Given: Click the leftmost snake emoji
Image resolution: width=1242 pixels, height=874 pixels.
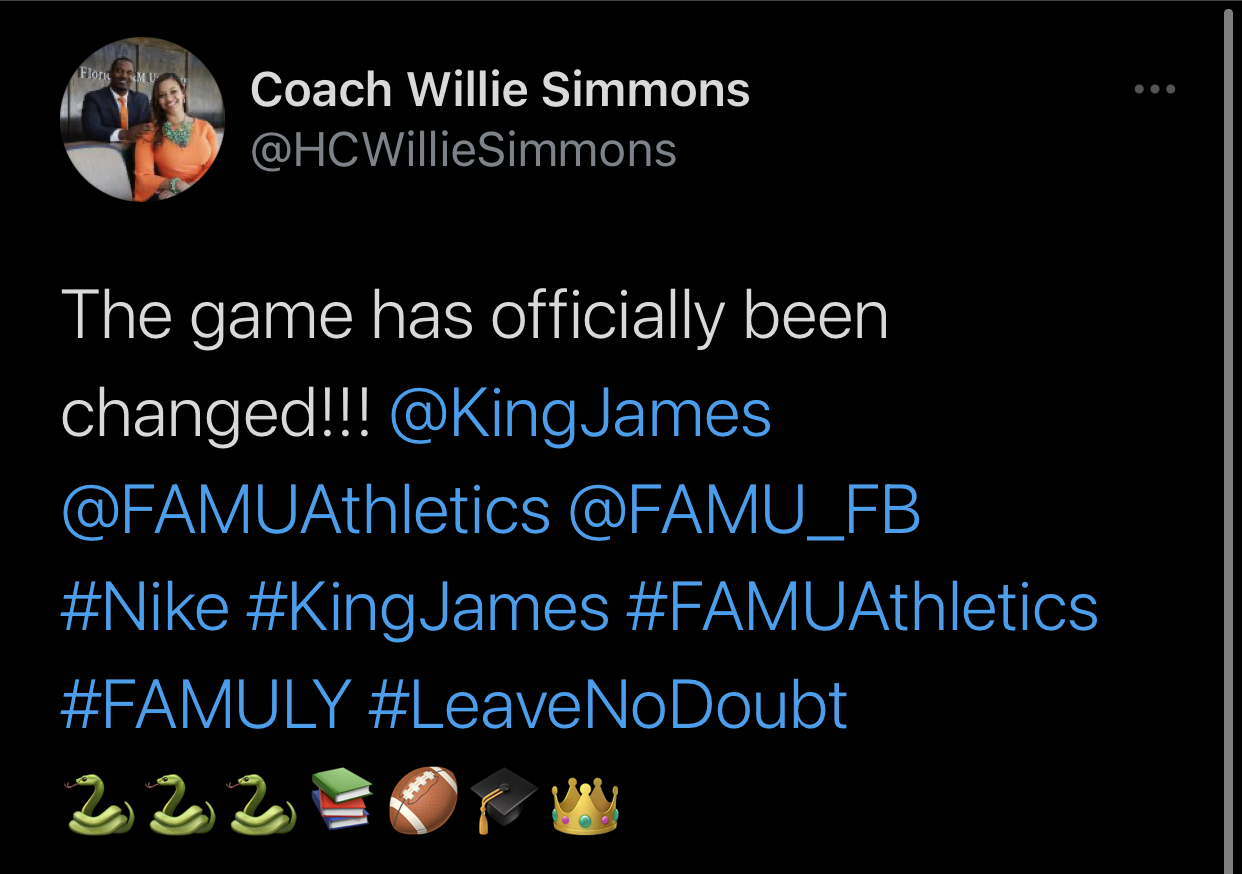Looking at the screenshot, I should pyautogui.click(x=101, y=803).
